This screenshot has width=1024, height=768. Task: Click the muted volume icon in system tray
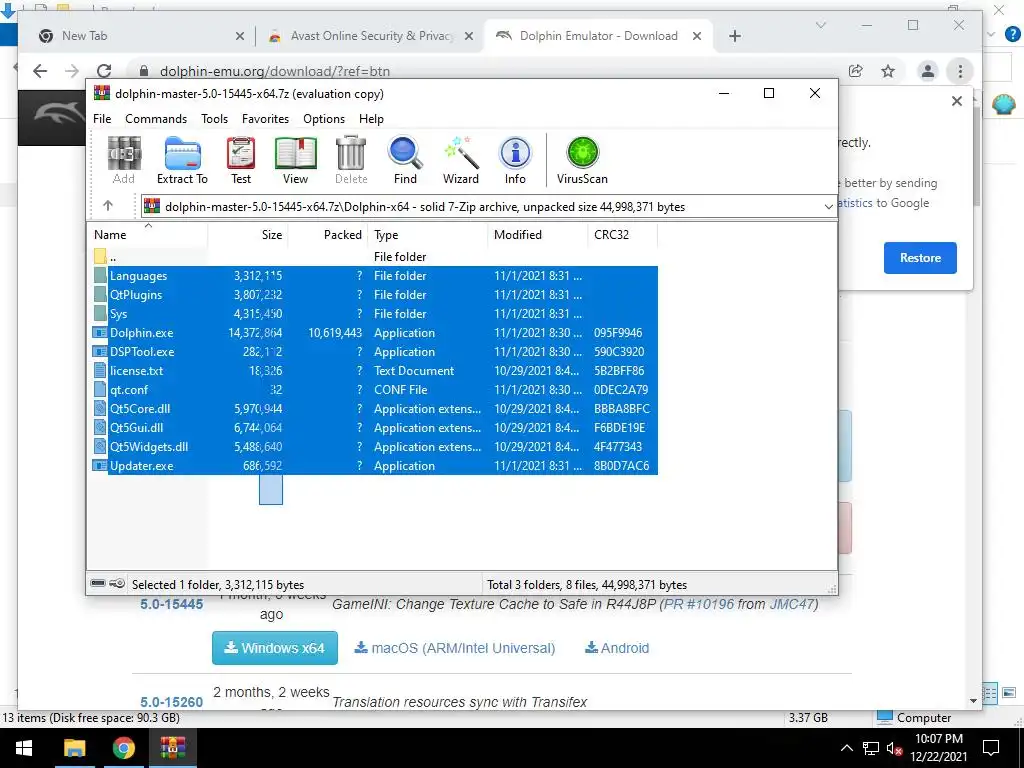[x=894, y=748]
